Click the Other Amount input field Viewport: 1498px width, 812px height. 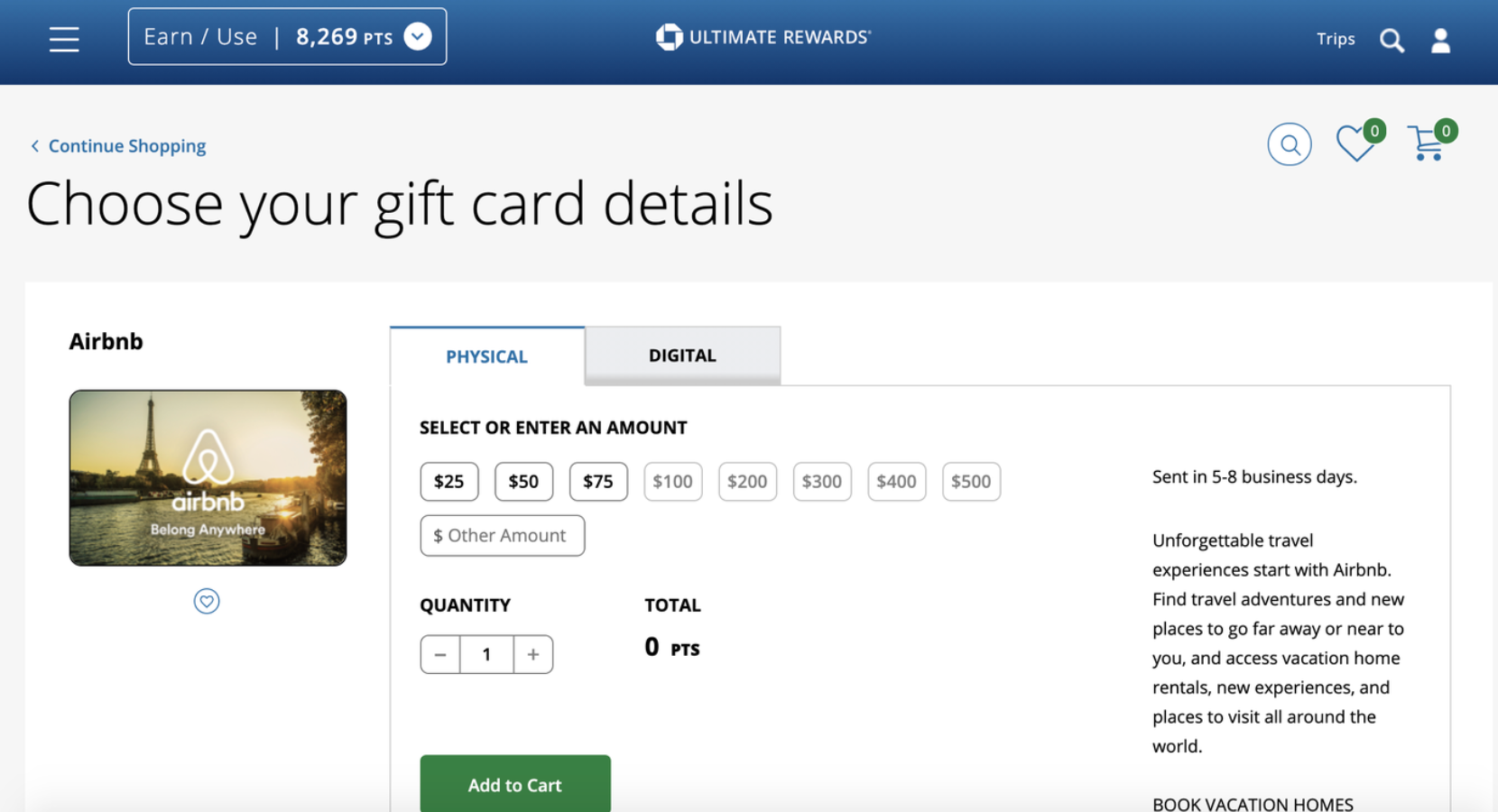[x=503, y=536]
